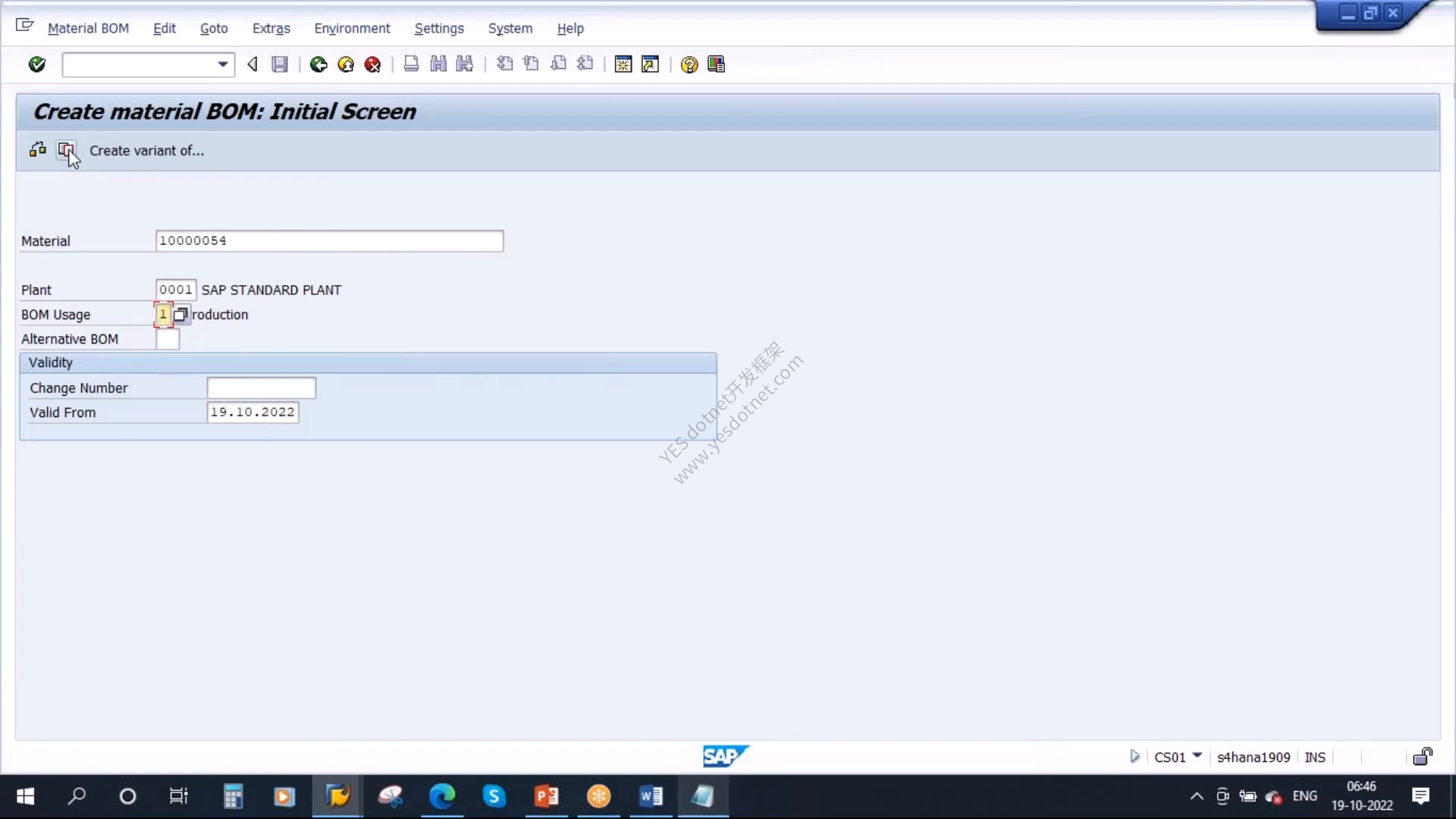Click the Create variant of... button text
This screenshot has height=819, width=1456.
(147, 151)
